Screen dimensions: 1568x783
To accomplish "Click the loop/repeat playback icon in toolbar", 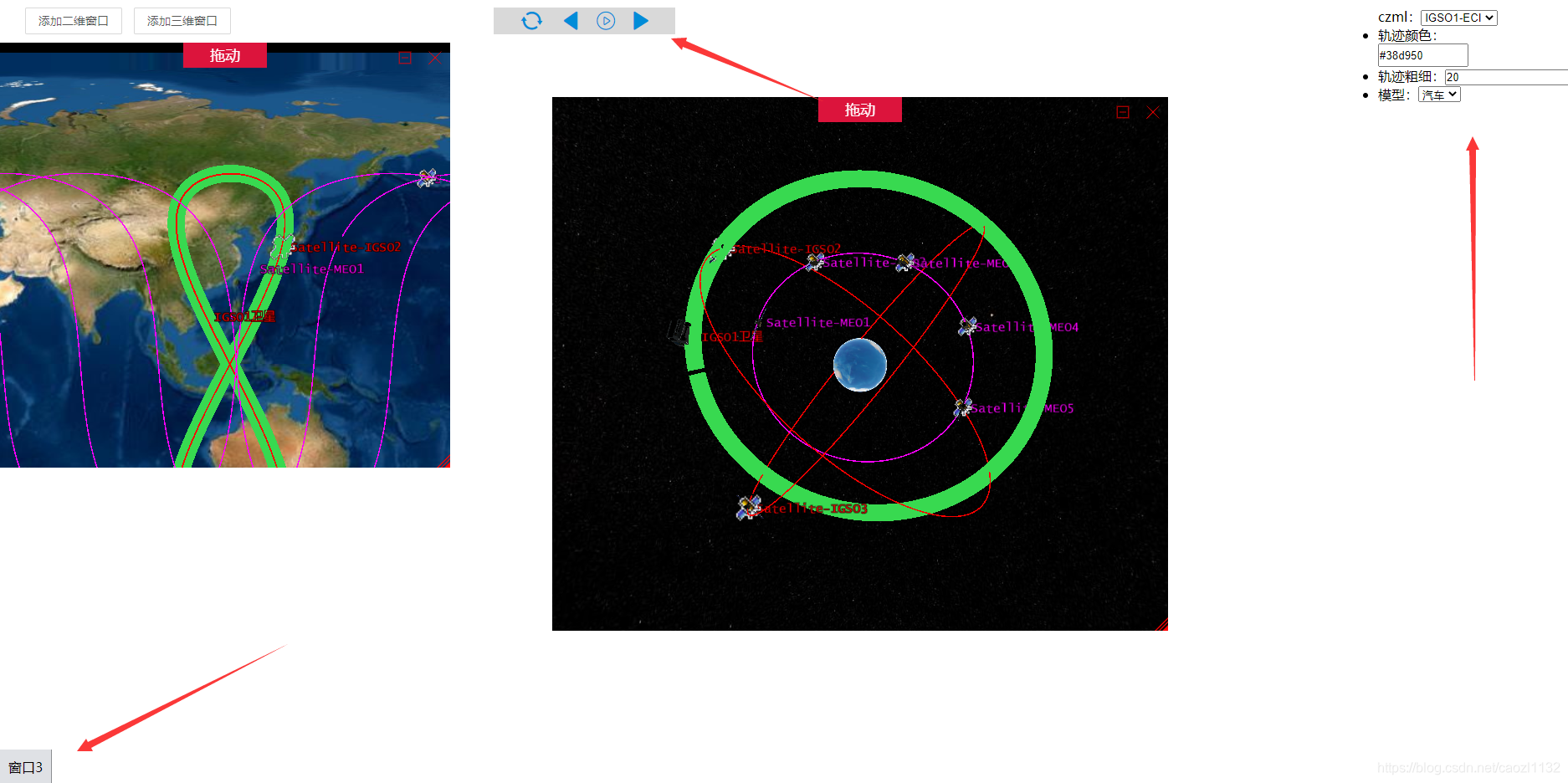I will click(x=532, y=20).
